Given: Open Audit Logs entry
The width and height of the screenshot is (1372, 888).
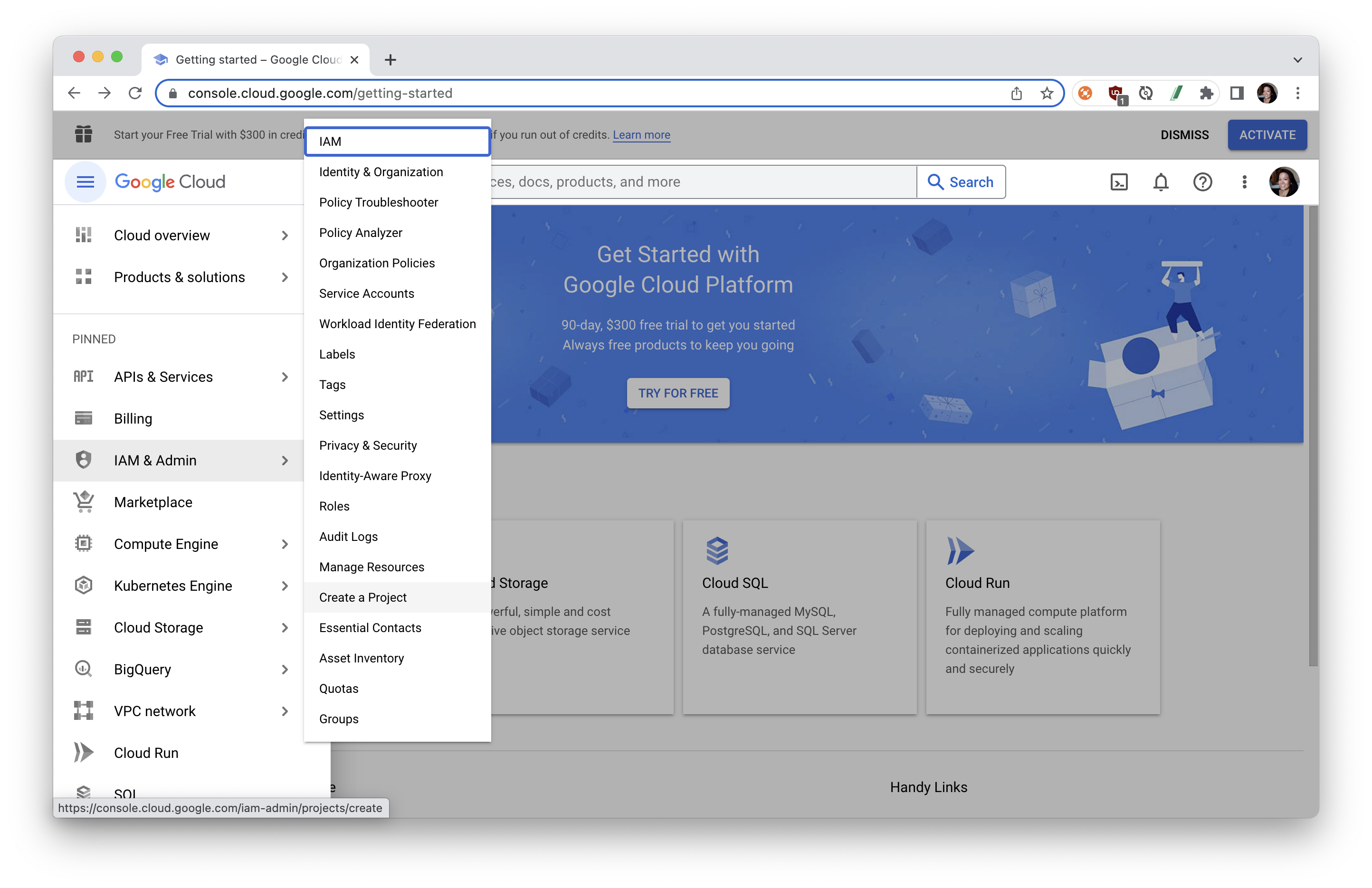Looking at the screenshot, I should click(397, 537).
